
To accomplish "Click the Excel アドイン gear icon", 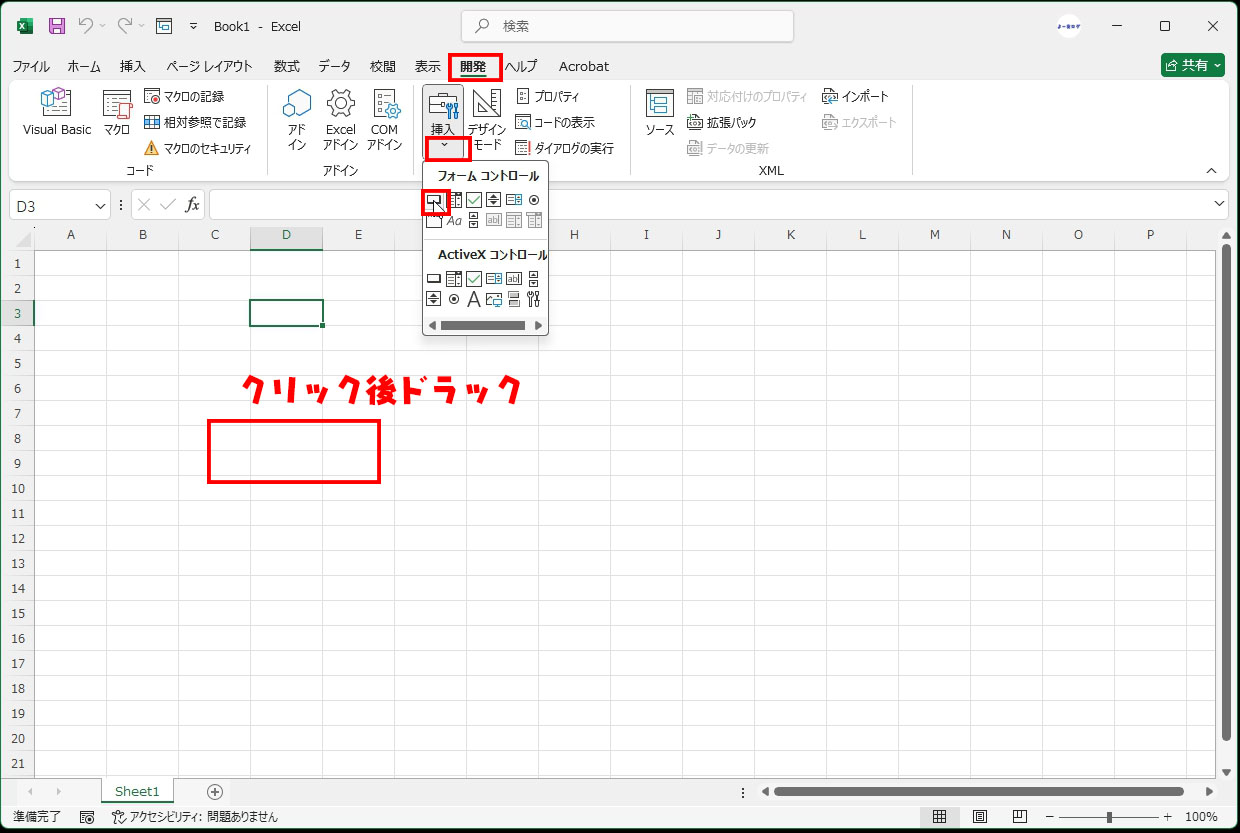I will click(x=341, y=103).
